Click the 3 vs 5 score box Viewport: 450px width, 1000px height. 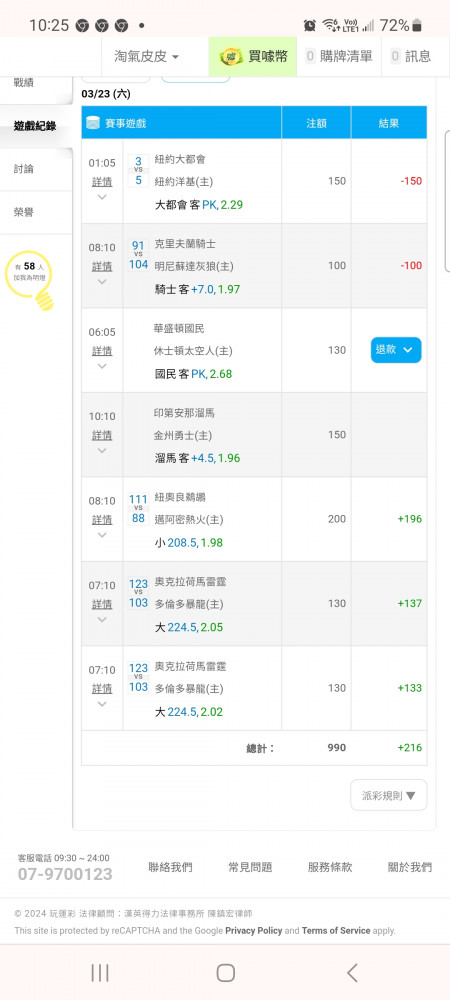pos(138,170)
